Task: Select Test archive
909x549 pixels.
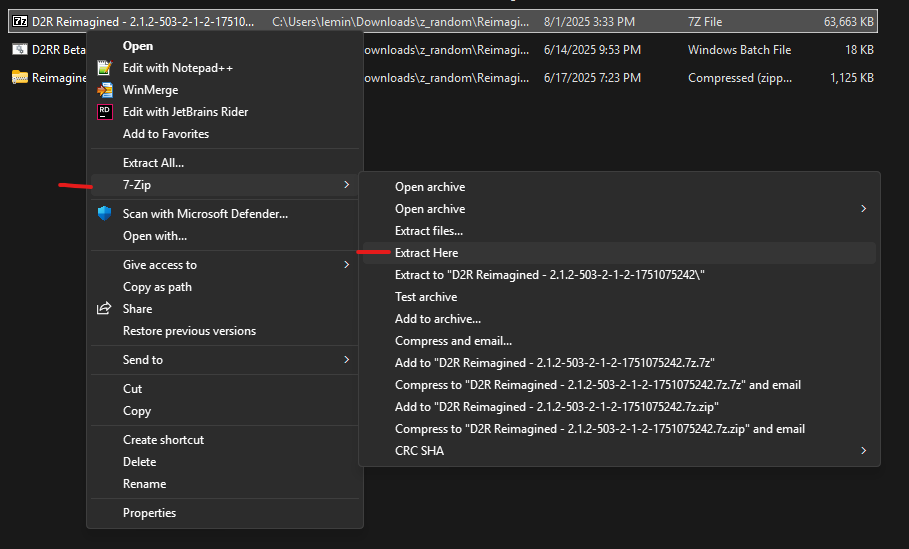Action: click(x=426, y=297)
